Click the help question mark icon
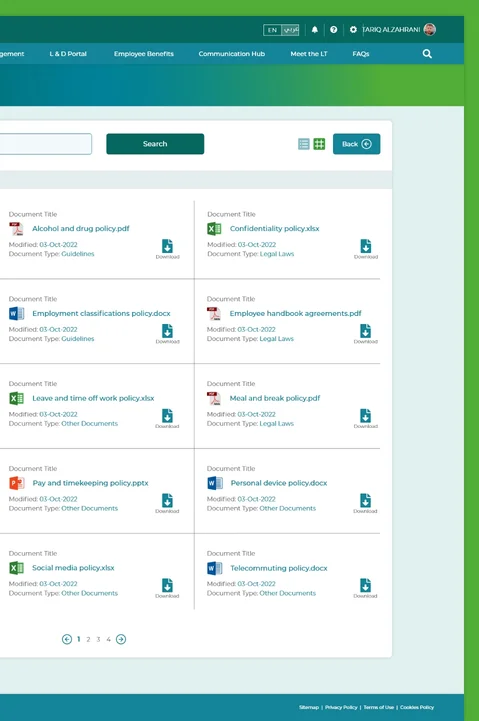This screenshot has width=479, height=721. coord(334,29)
